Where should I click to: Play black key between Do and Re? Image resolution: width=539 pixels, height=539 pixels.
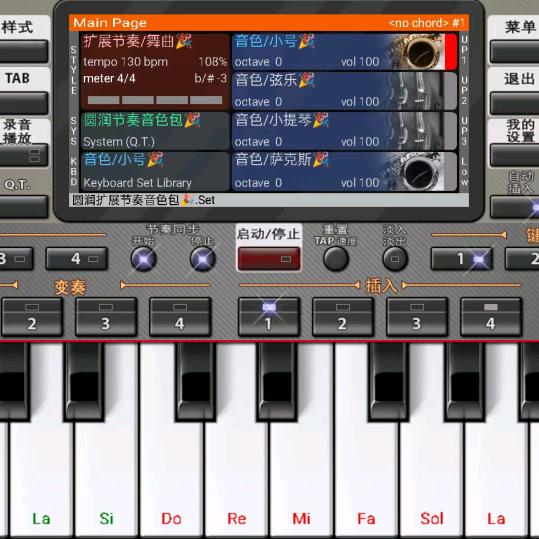(x=196, y=382)
